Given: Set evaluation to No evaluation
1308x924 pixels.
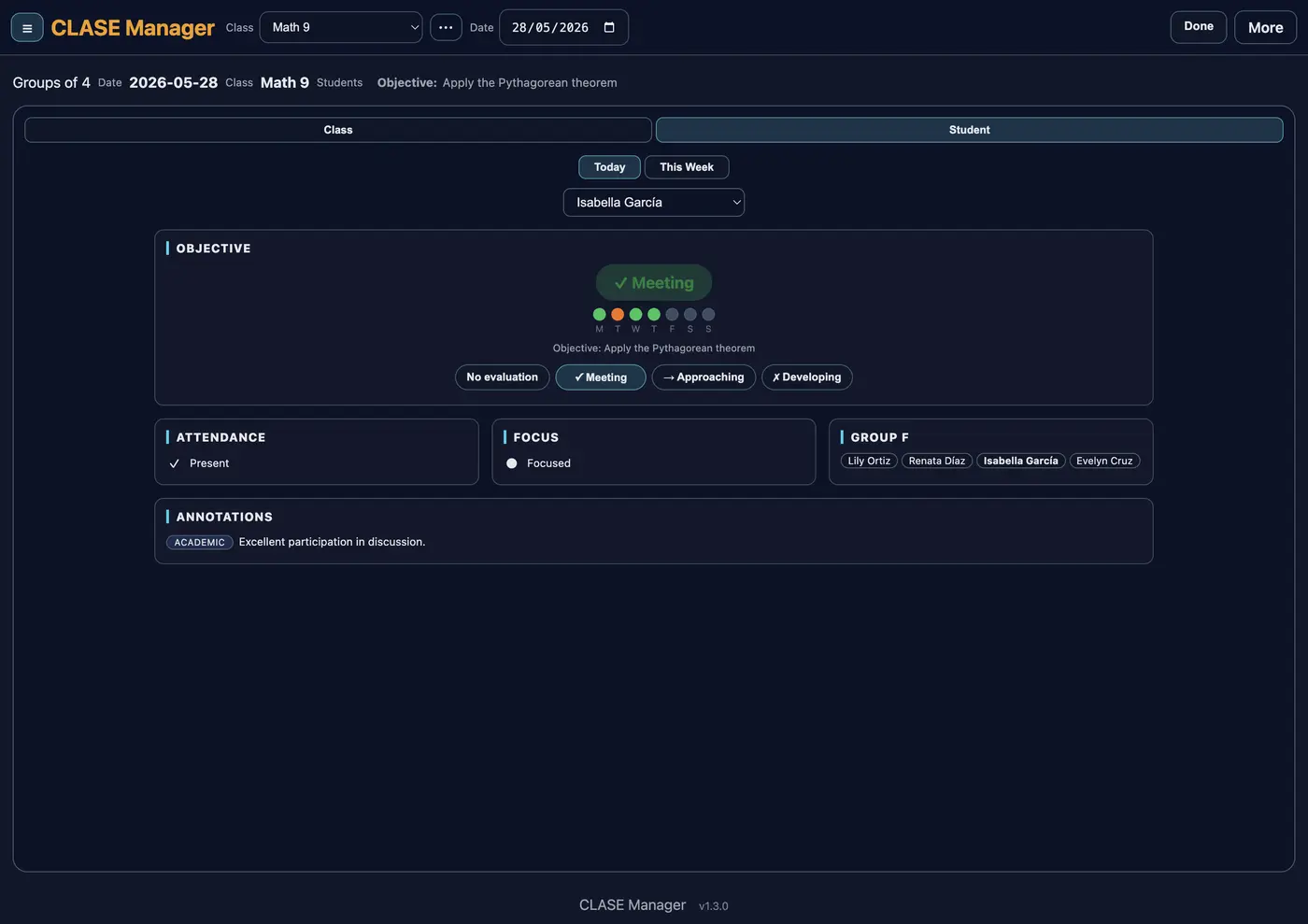Looking at the screenshot, I should tap(503, 377).
